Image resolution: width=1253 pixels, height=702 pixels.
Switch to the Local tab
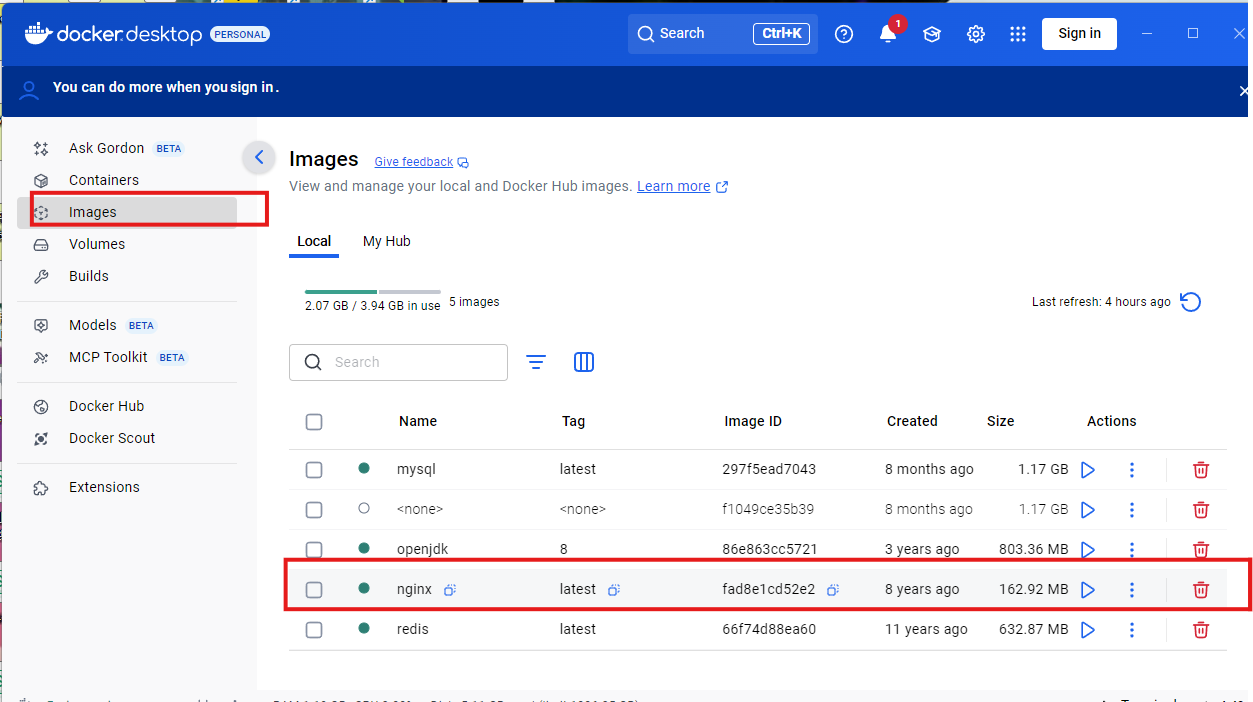coord(314,241)
